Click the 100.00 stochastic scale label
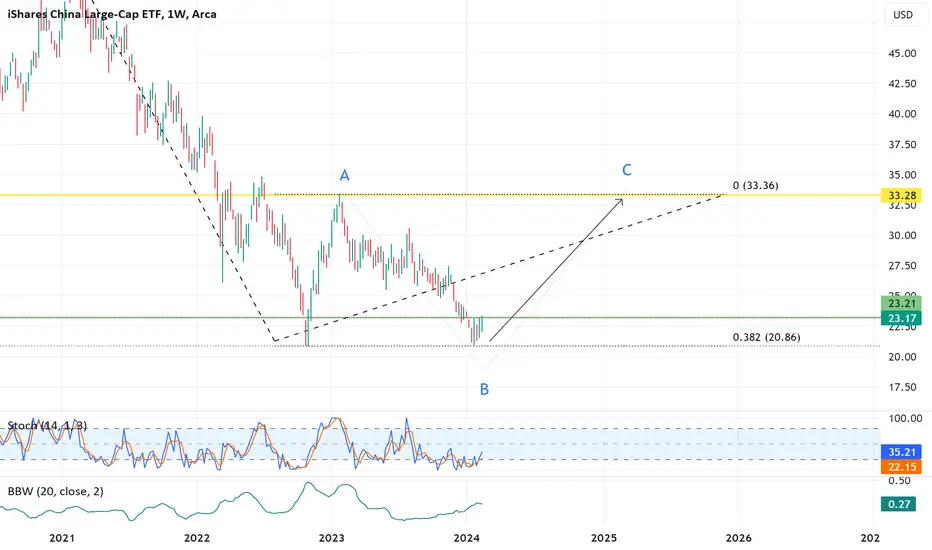This screenshot has height=550, width=932. [x=905, y=419]
